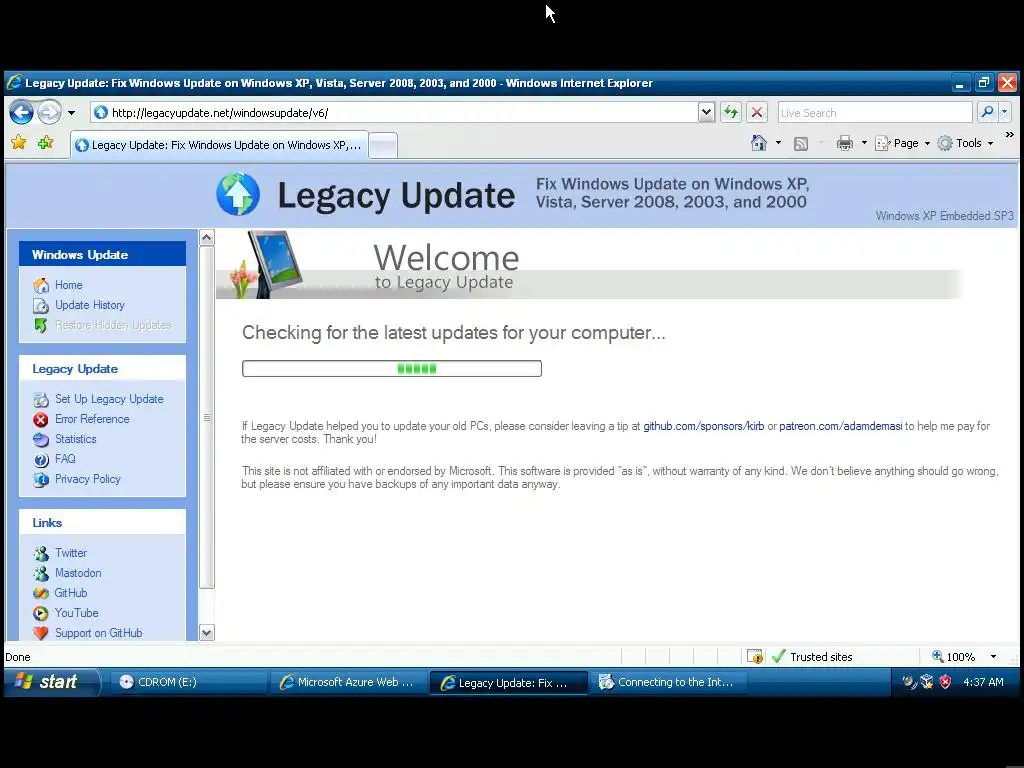
Task: Click the Live Search box
Action: point(875,112)
